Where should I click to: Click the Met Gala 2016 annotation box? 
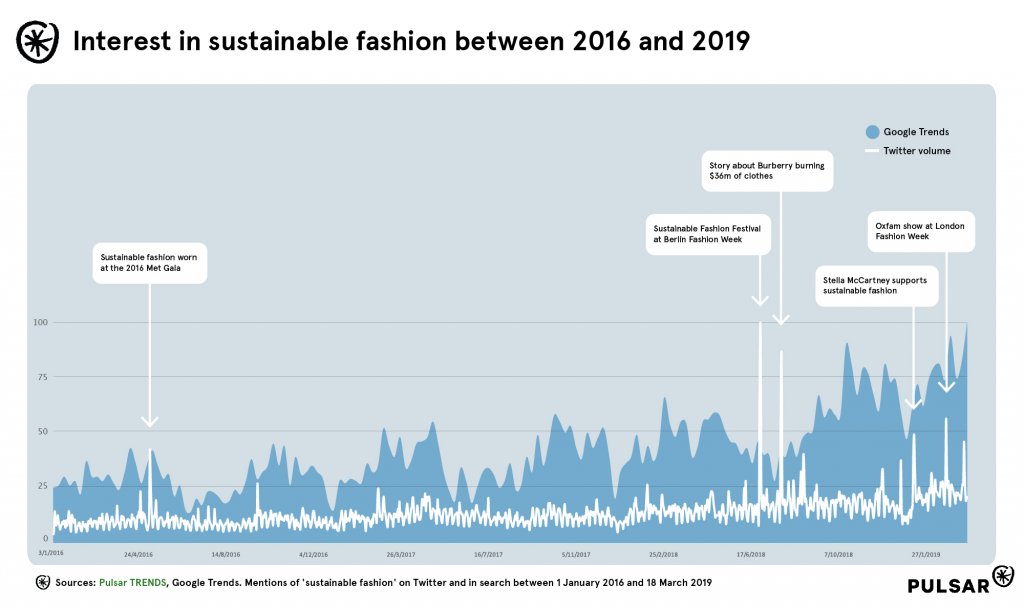click(x=150, y=263)
